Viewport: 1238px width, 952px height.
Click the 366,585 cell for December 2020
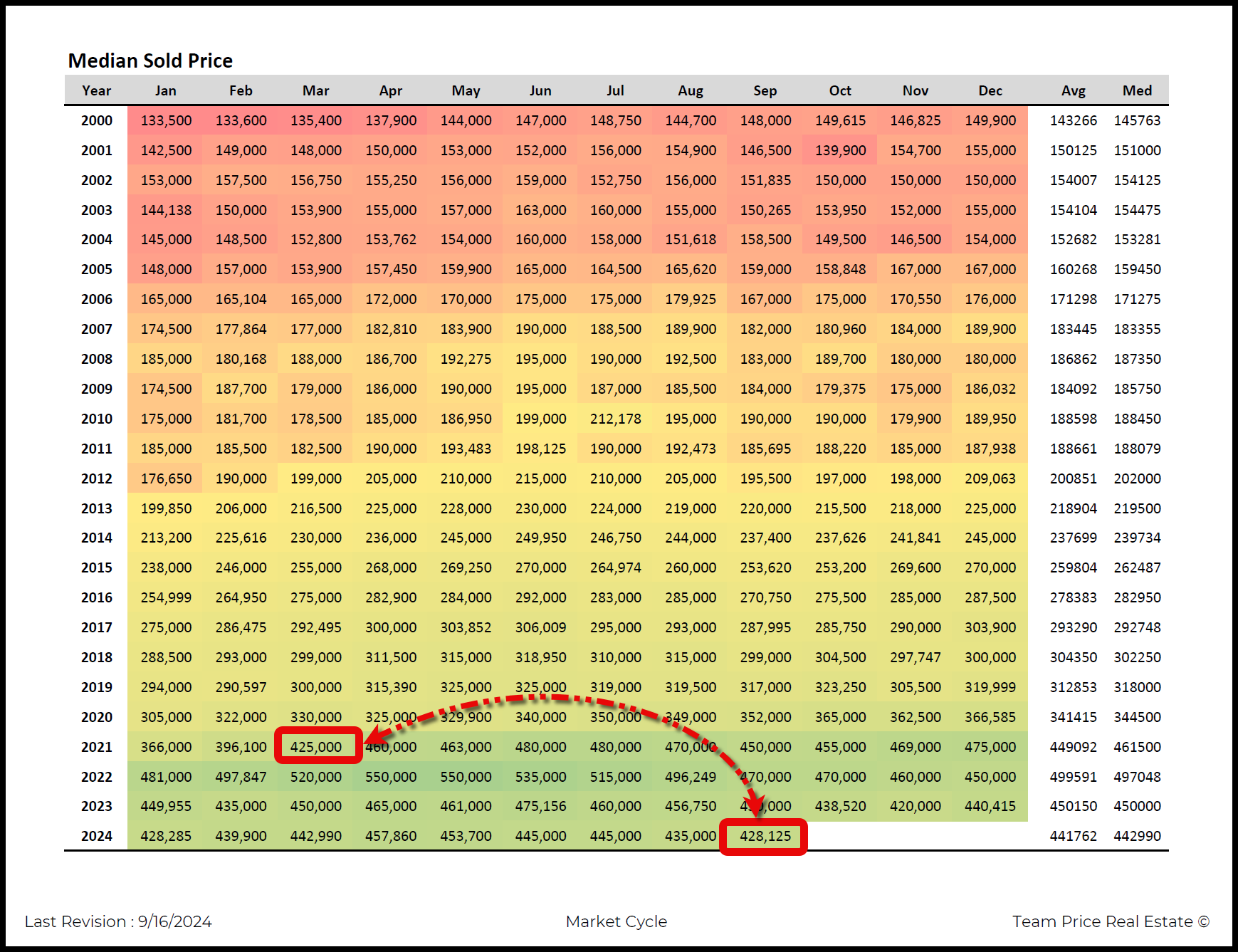(990, 717)
